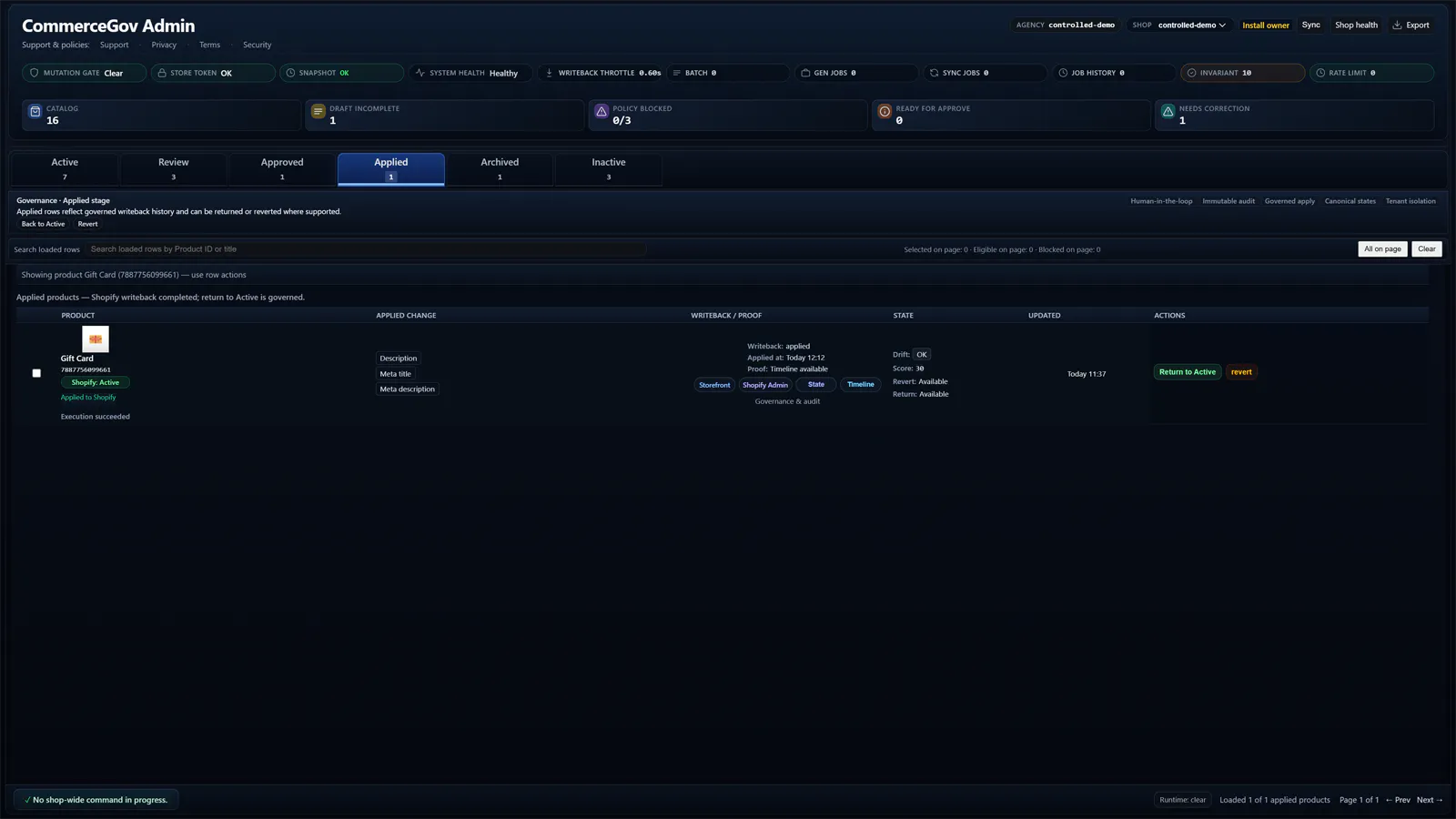
Task: Click the Shopify: Active status badge
Action: pos(96,382)
